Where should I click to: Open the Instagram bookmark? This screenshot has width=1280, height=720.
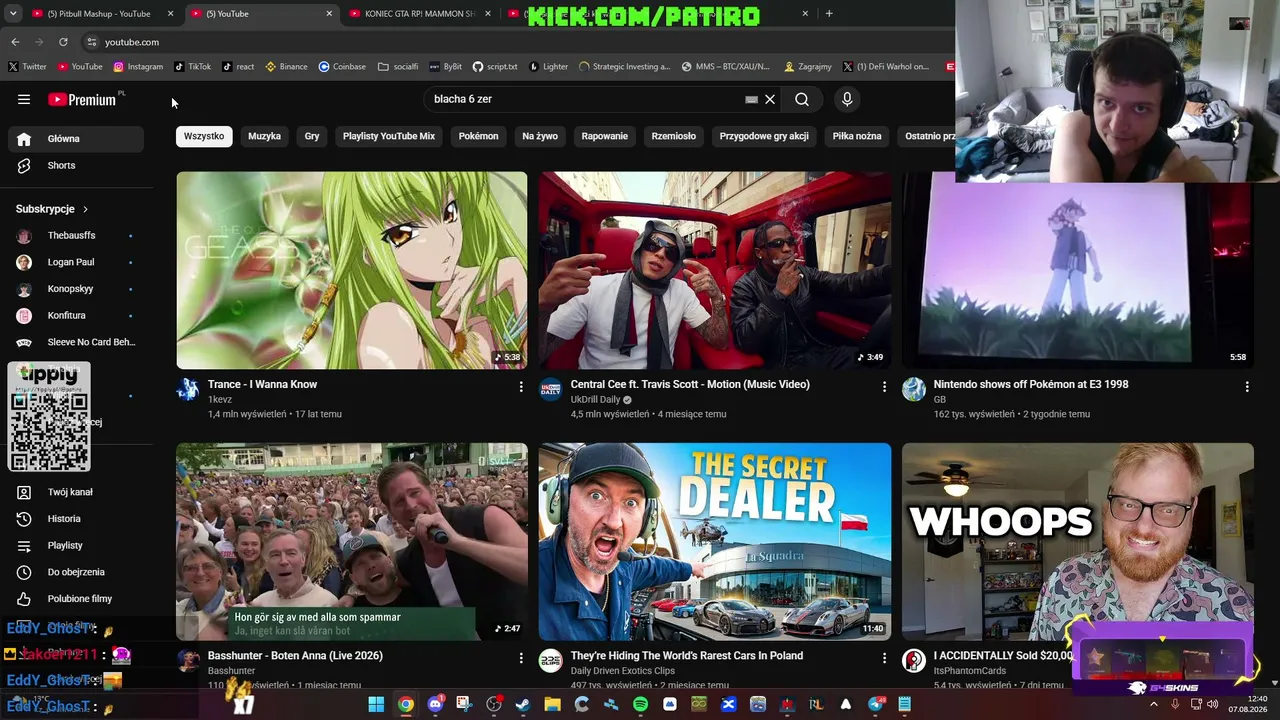pyautogui.click(x=138, y=67)
